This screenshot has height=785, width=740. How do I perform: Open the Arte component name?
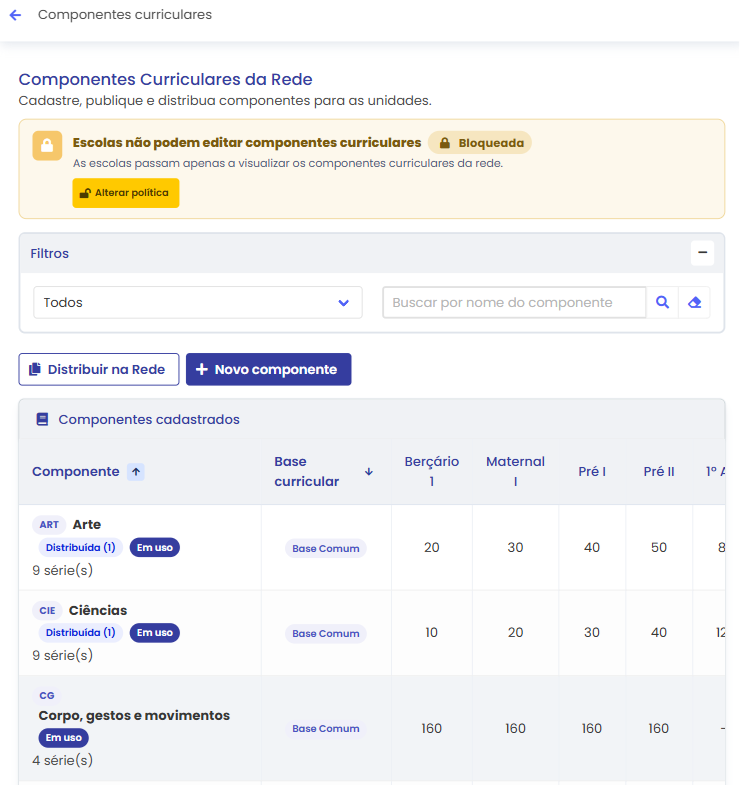(87, 525)
